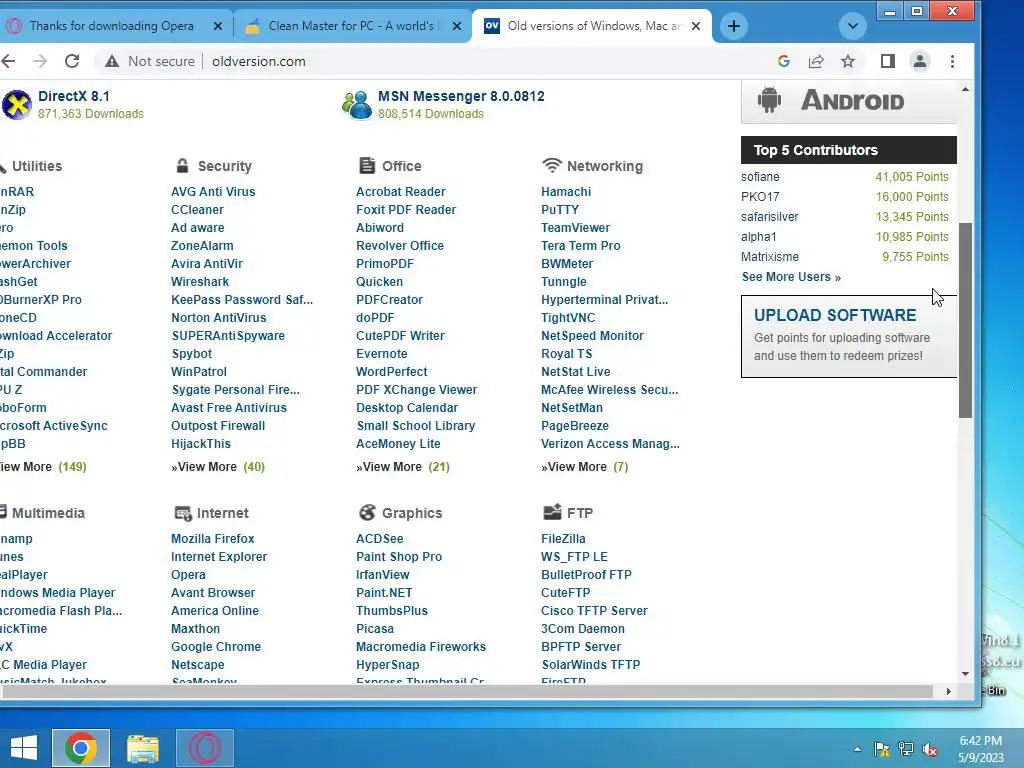Image resolution: width=1024 pixels, height=768 pixels.
Task: Show hidden system tray icons
Action: point(857,749)
